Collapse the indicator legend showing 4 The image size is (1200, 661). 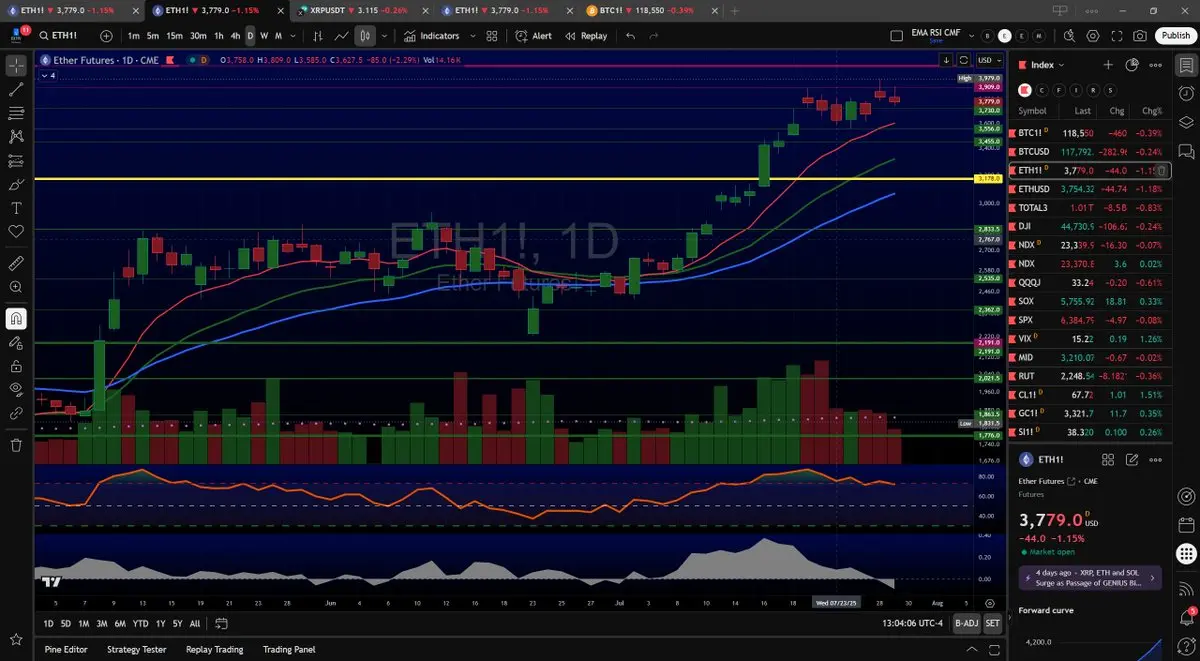point(49,75)
